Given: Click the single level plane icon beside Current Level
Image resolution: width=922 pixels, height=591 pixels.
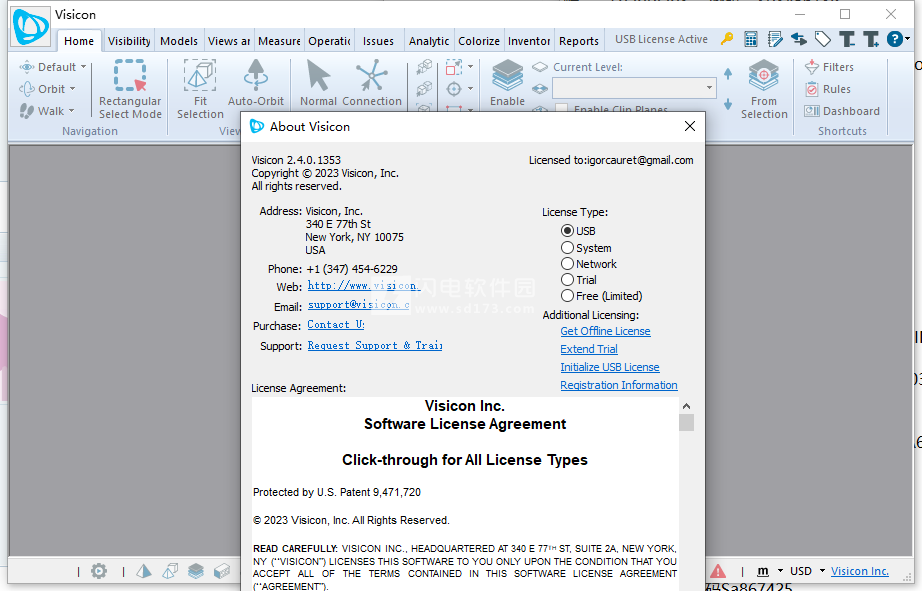Looking at the screenshot, I should click(540, 67).
